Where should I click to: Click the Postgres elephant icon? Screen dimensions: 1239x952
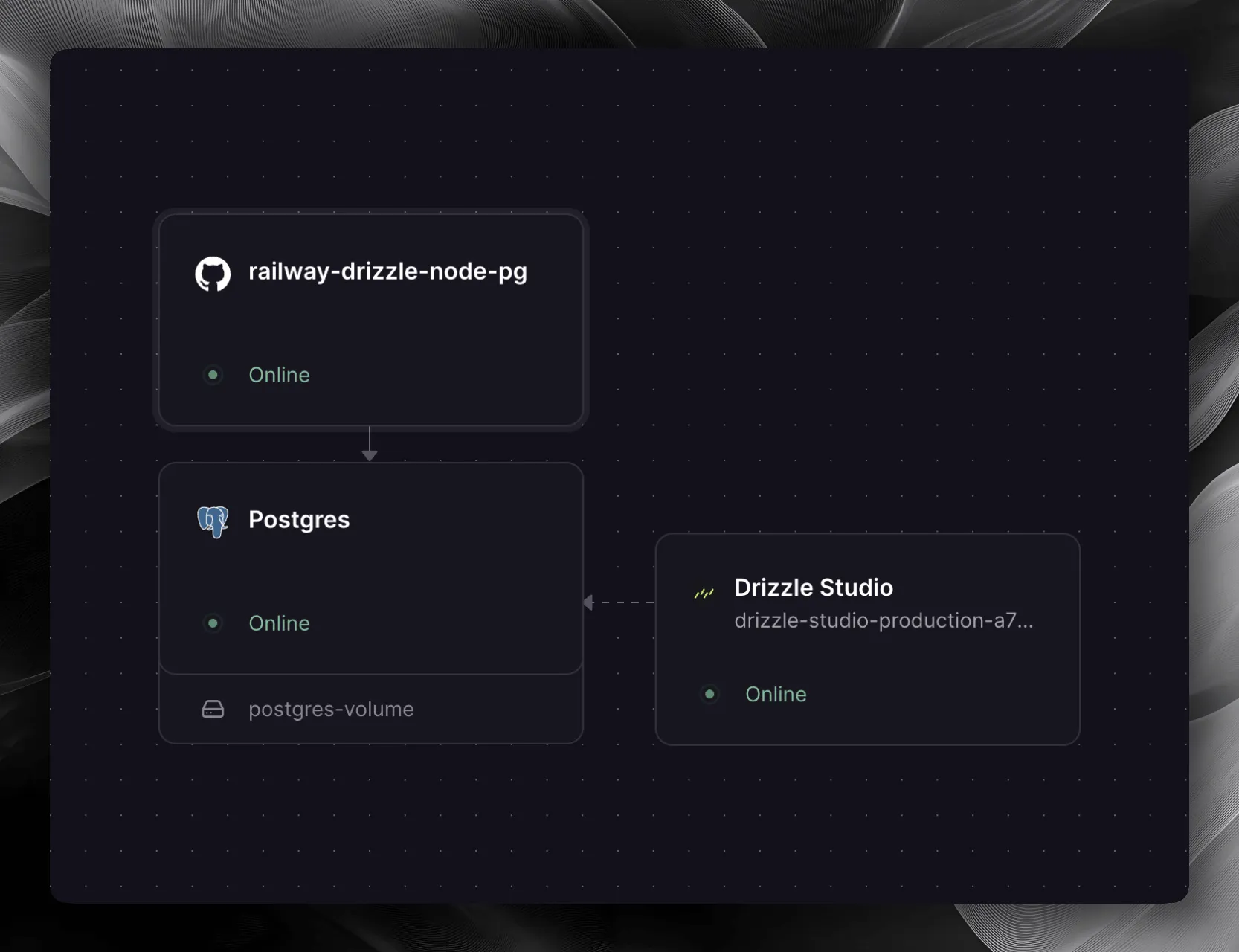click(213, 521)
